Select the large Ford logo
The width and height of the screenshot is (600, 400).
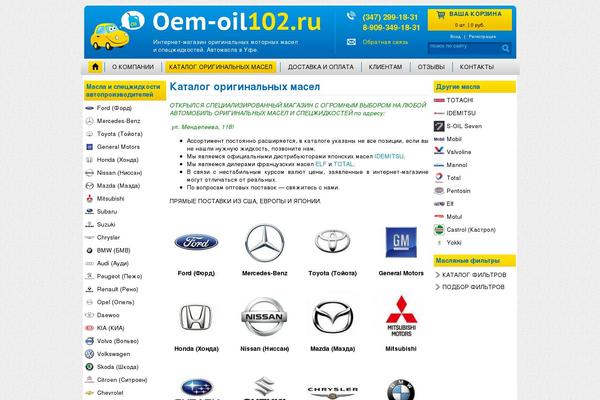click(196, 242)
